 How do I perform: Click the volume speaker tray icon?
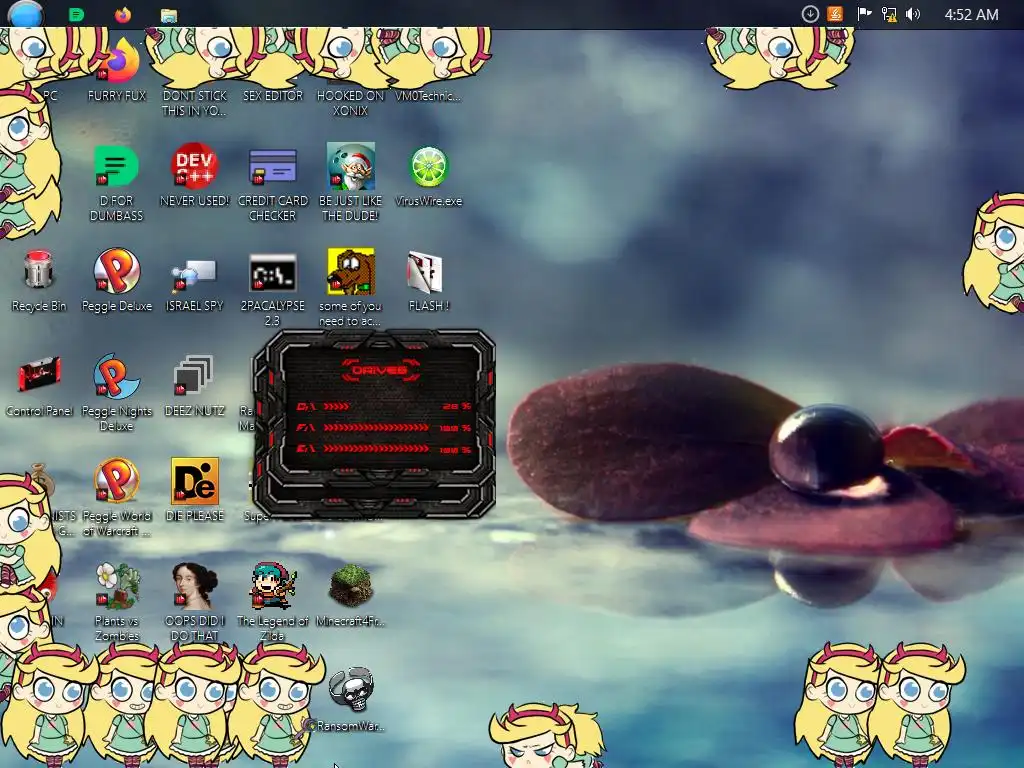(913, 14)
